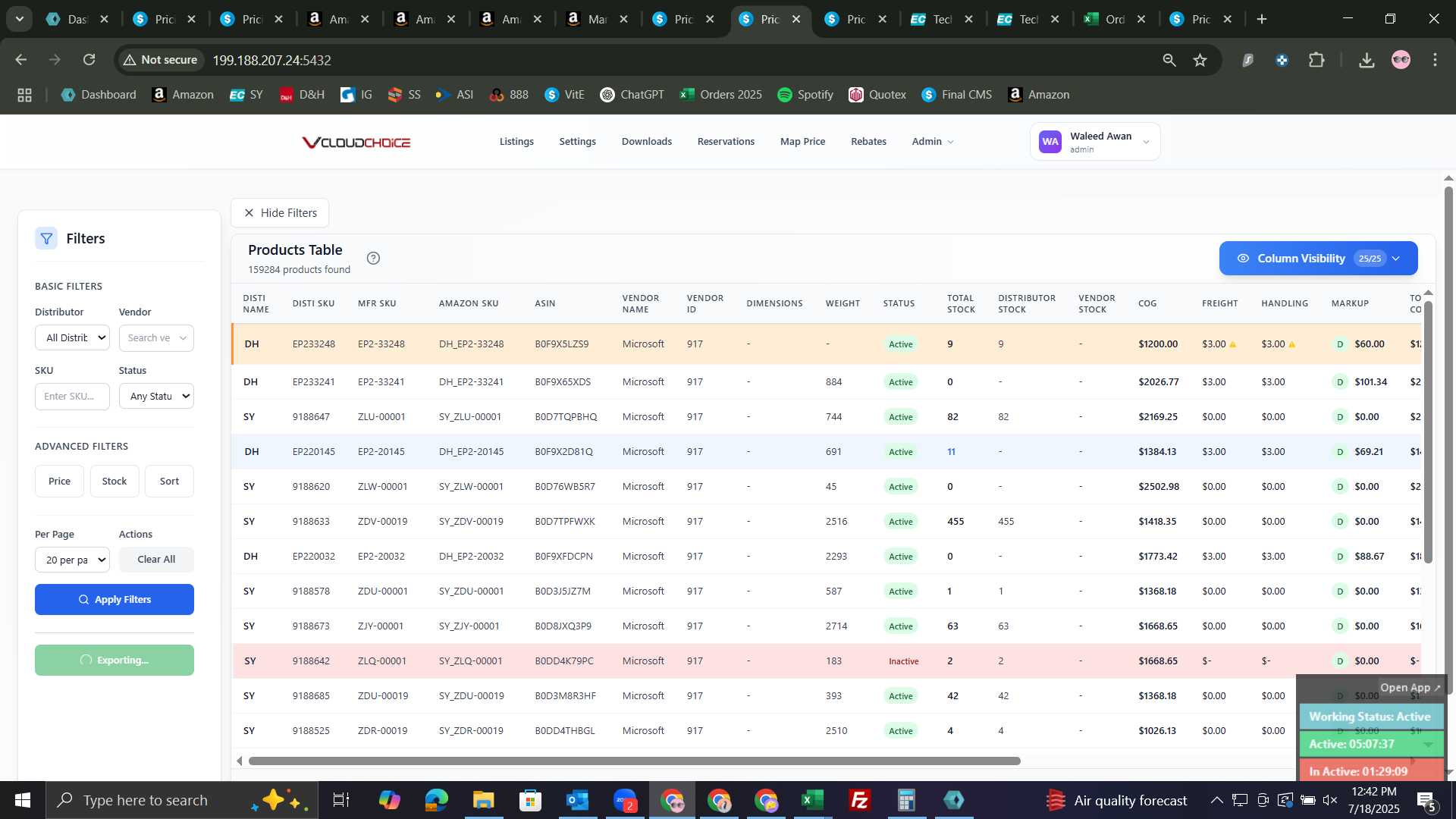Click DISTI SKU 9188647 cell

[311, 417]
